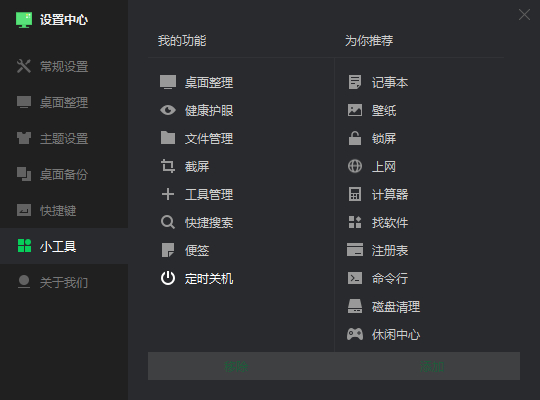The image size is (540, 400).
Task: Click the 健康护眼 eye icon
Action: (168, 110)
